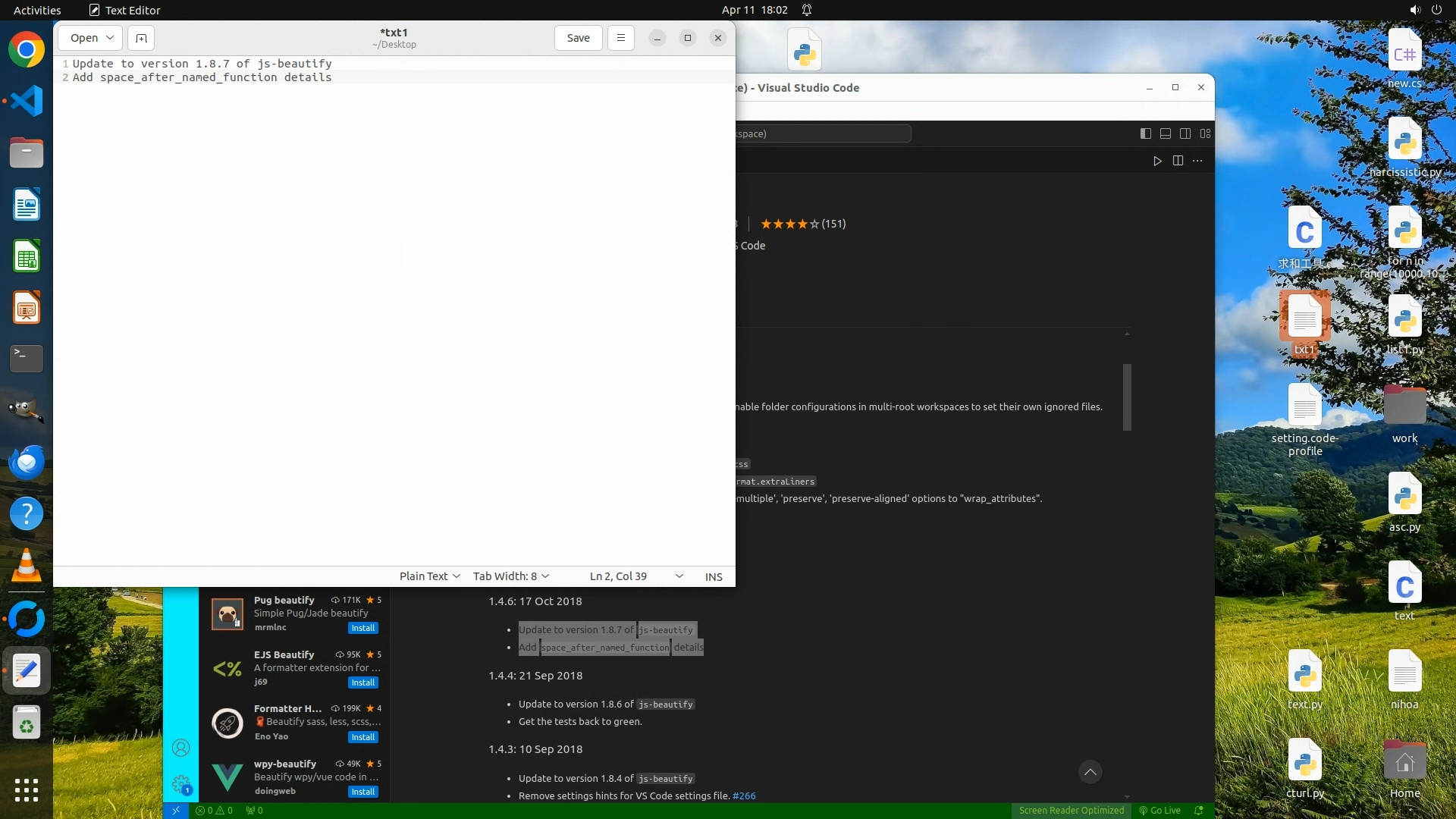
Task: Click the remote window icon in status bar
Action: 175,810
